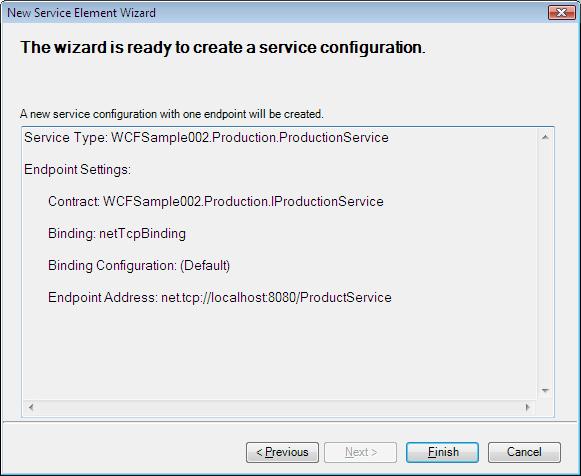Click the New Service Element Wizard title bar

point(274,13)
